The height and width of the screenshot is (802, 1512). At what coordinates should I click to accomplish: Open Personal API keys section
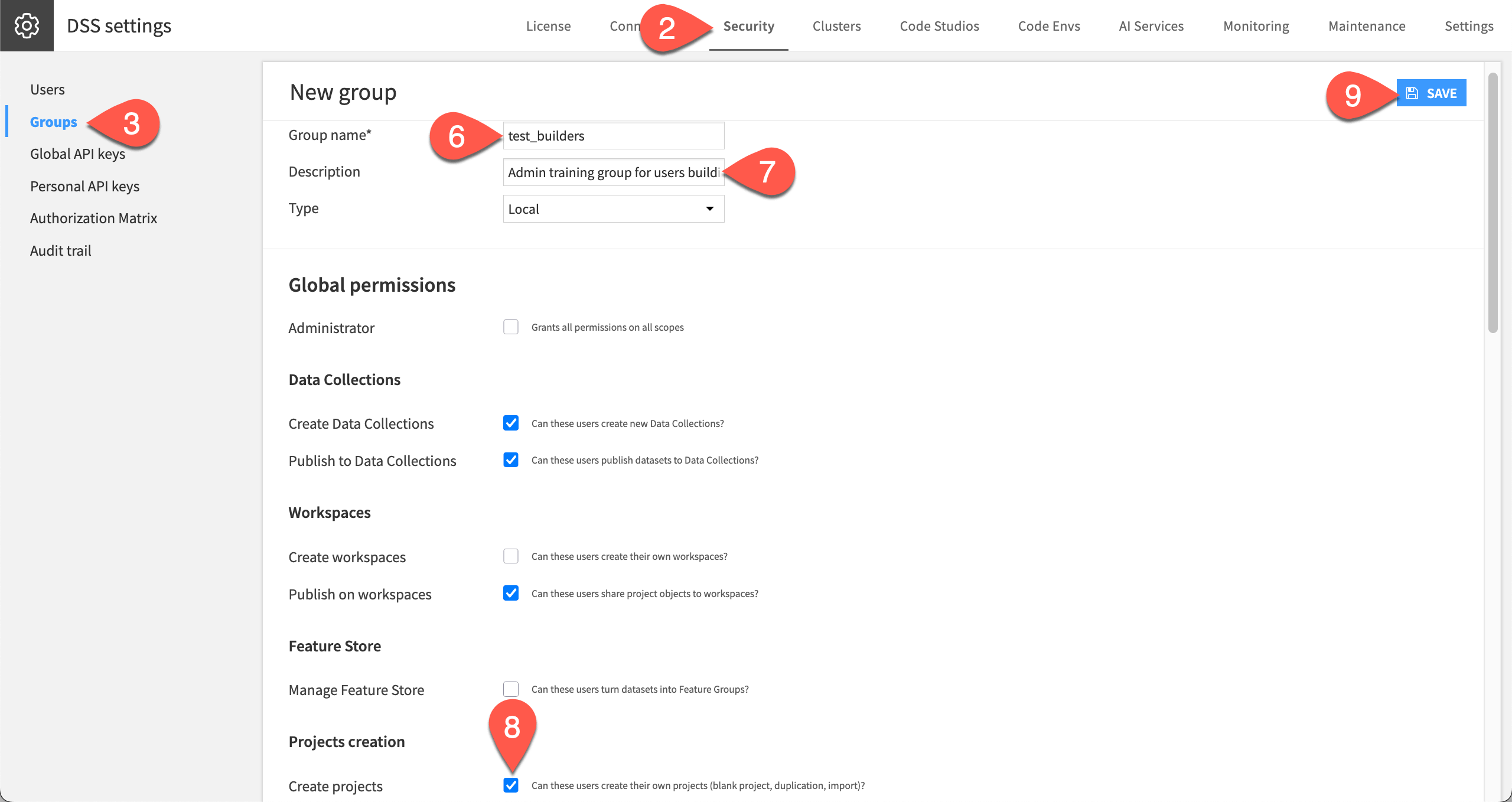(x=84, y=186)
